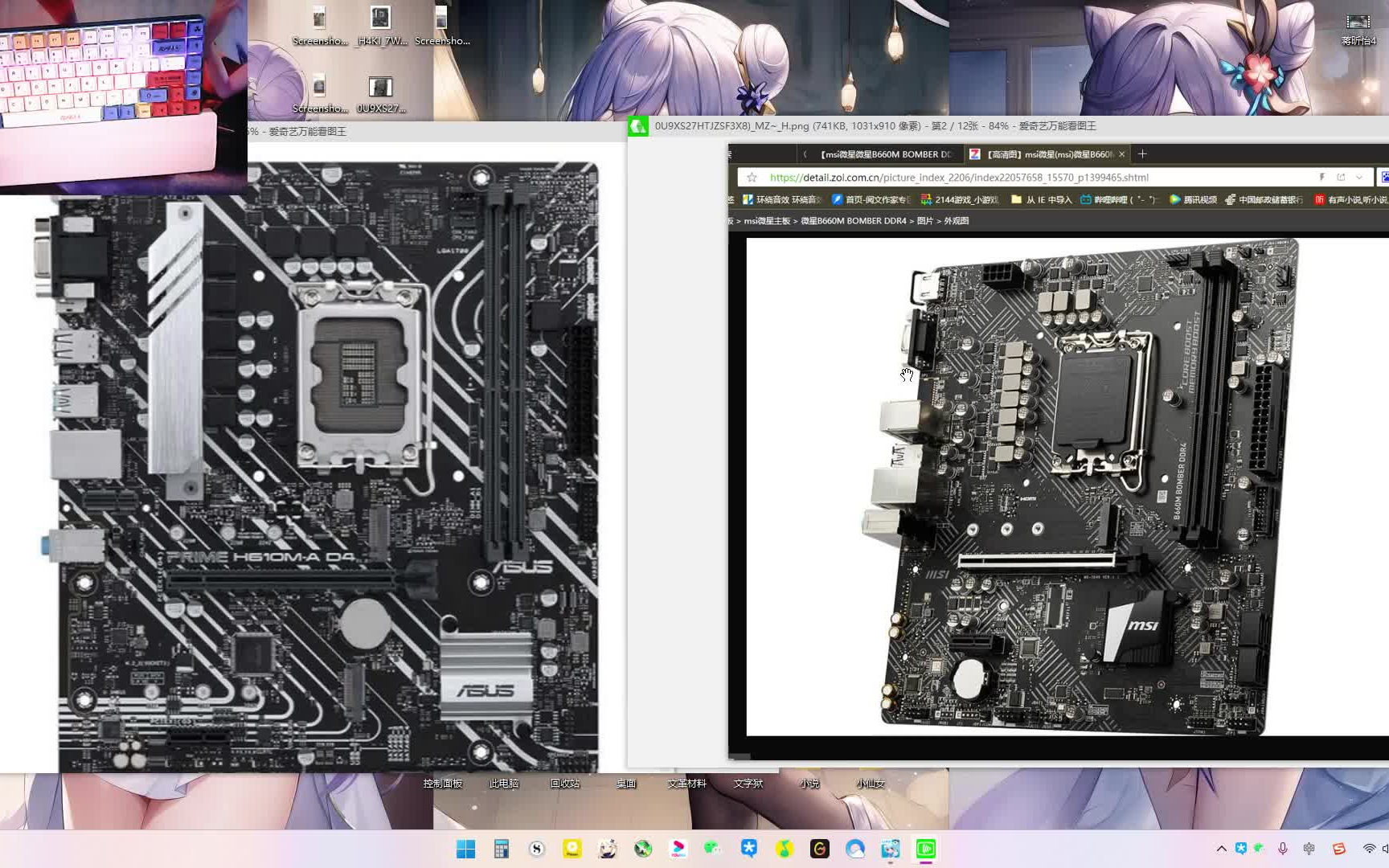
Task: Select the 小说 desktop folder
Action: click(x=809, y=784)
